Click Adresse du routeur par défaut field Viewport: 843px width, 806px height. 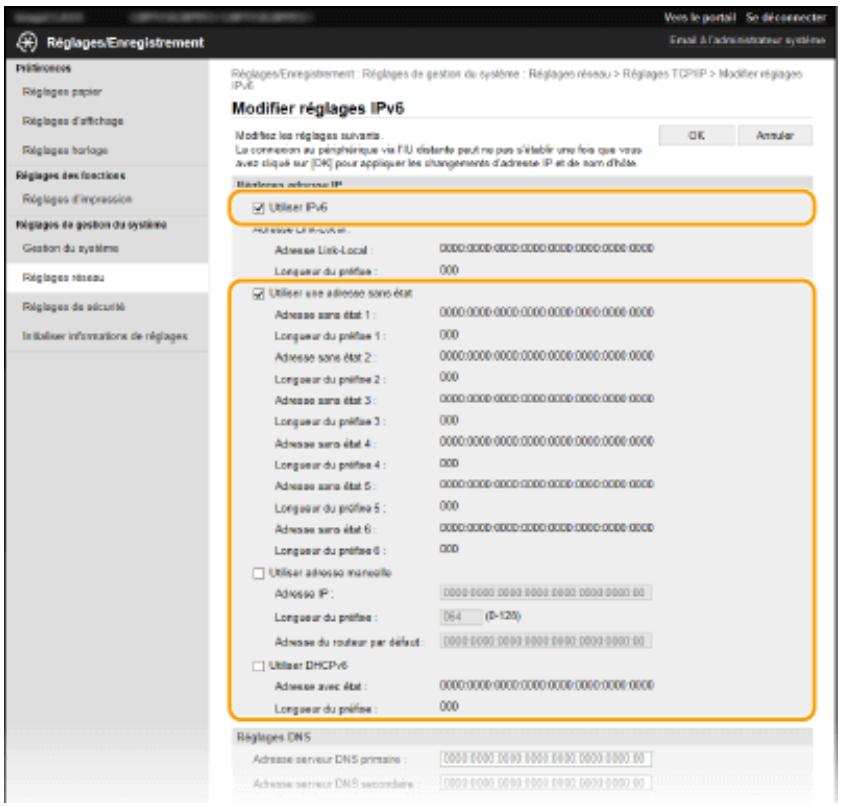(x=546, y=641)
